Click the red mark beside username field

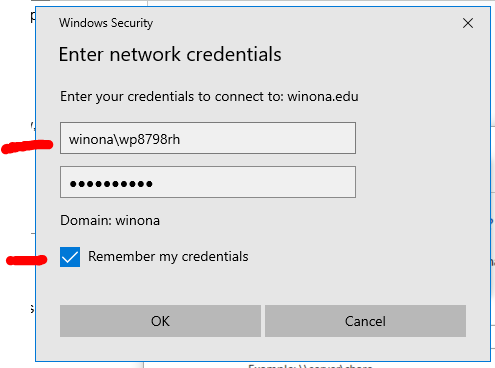tap(27, 146)
